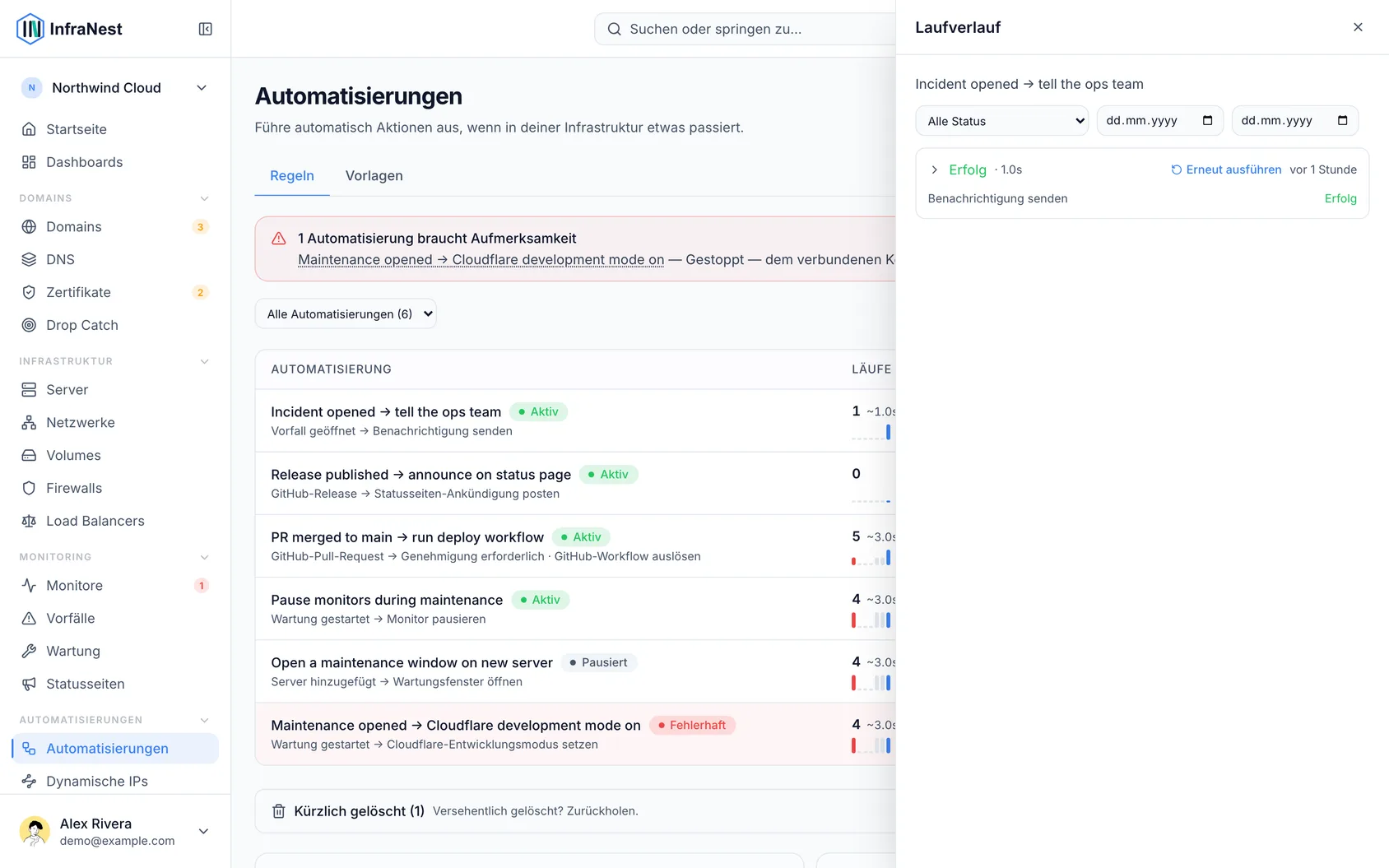Open calendar picker of first date field
Image resolution: width=1389 pixels, height=868 pixels.
(1207, 120)
